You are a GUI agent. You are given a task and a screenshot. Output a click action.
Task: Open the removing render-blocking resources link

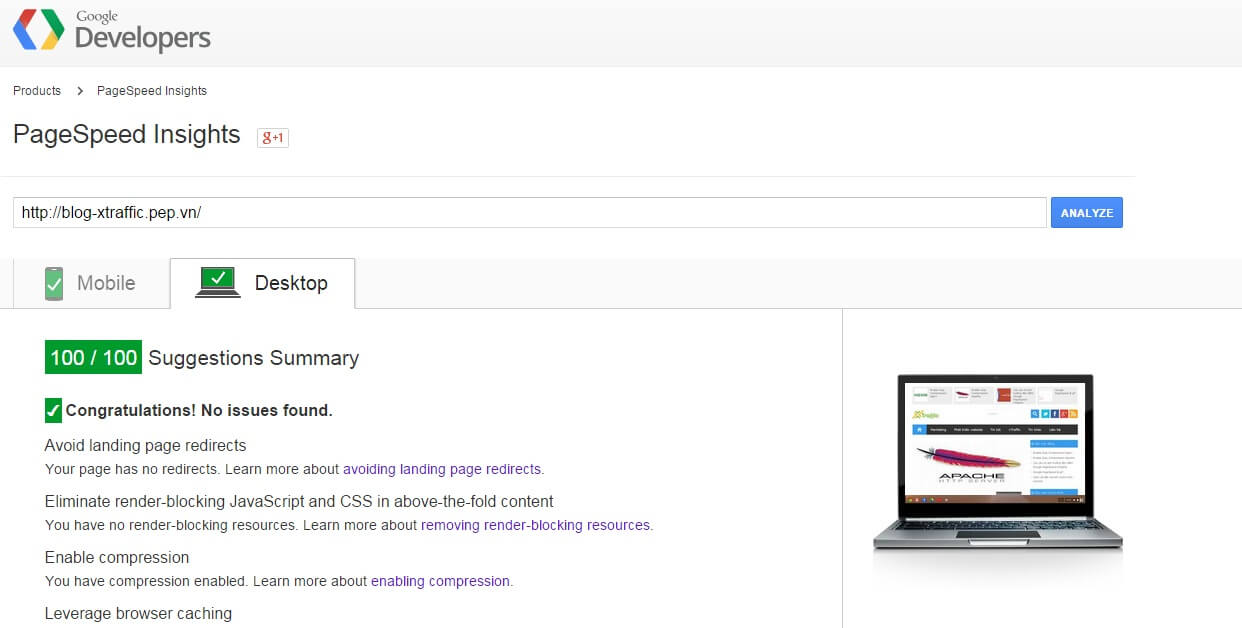click(535, 525)
